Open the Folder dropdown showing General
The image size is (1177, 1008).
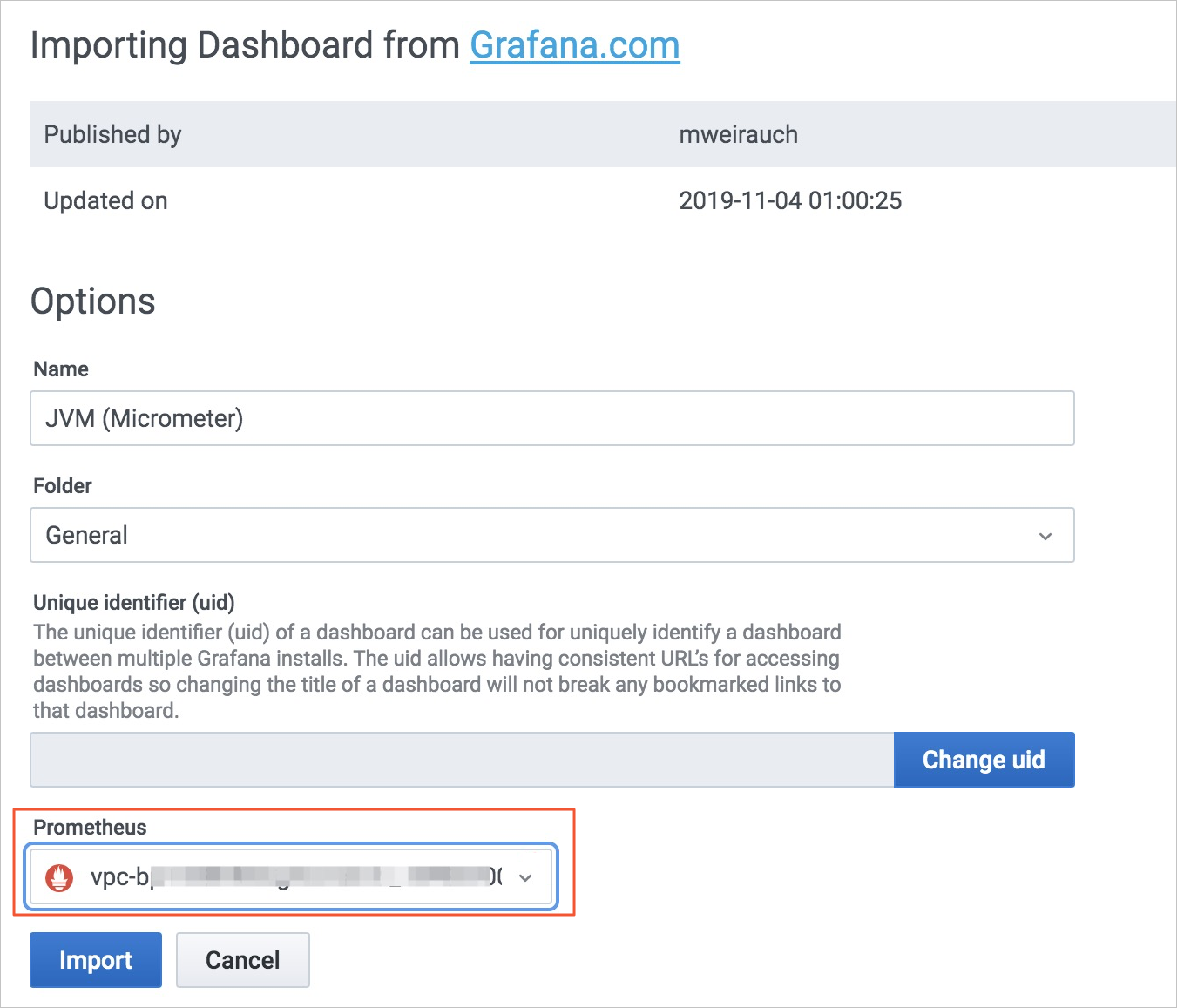point(552,535)
